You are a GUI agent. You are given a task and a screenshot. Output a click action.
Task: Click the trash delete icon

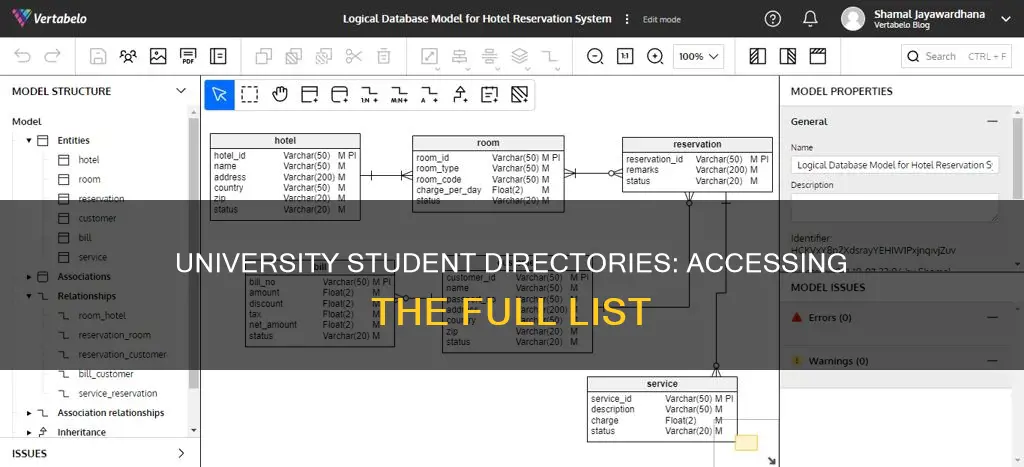click(x=384, y=56)
